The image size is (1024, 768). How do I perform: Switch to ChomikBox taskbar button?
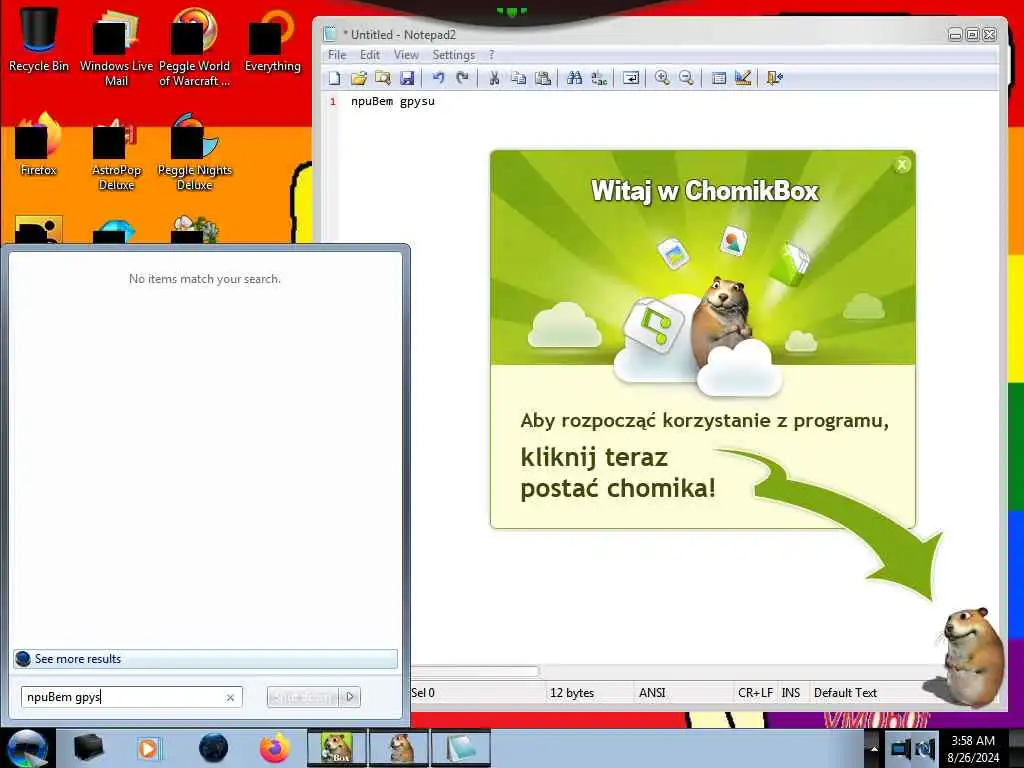337,748
